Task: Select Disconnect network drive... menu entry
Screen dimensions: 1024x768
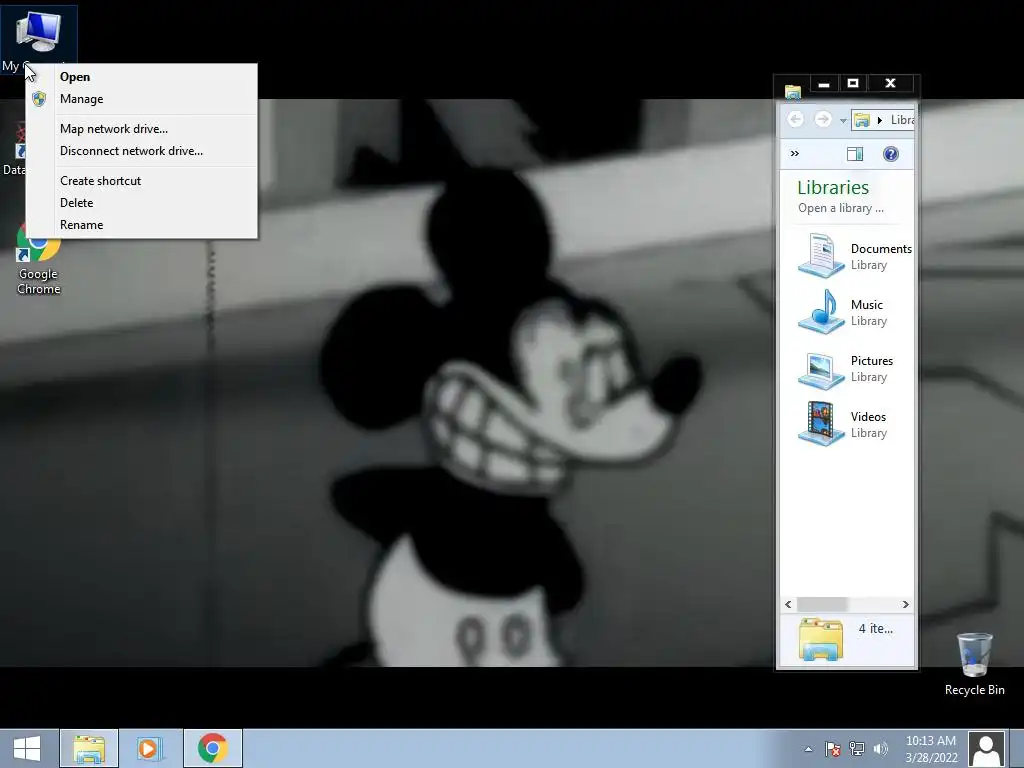Action: click(142, 152)
